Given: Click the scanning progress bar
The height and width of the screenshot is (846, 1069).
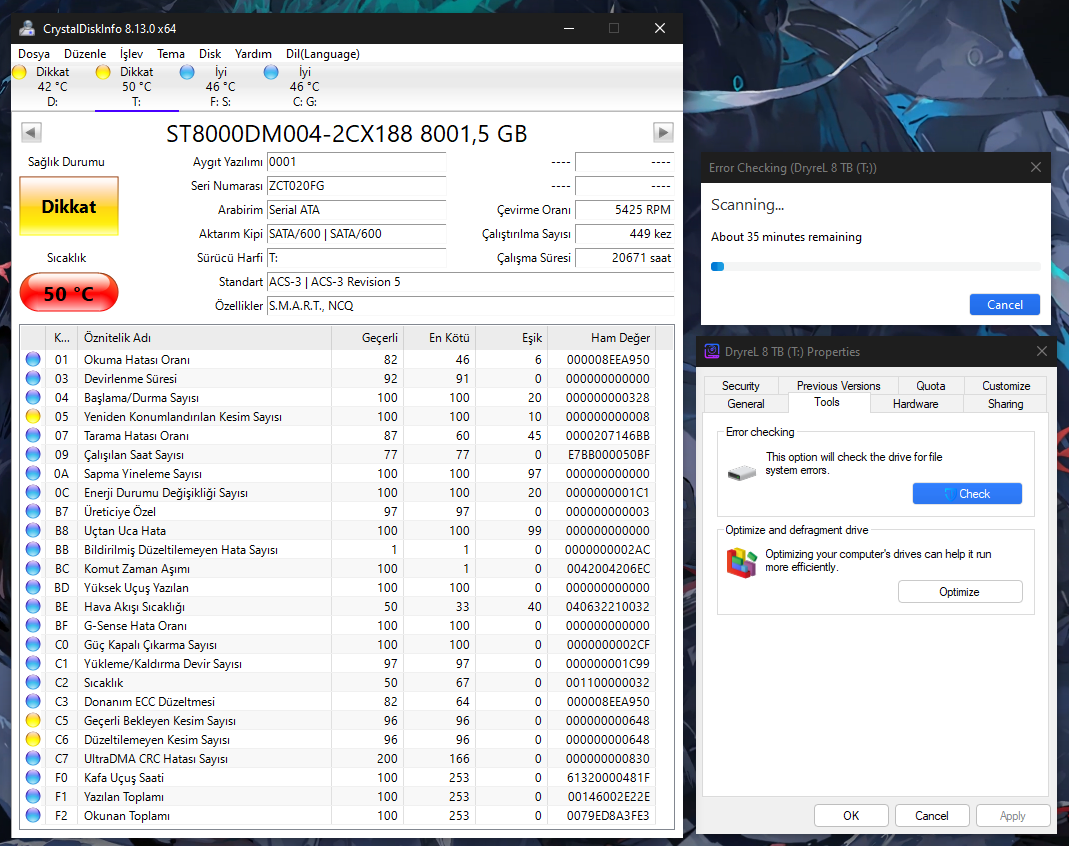Looking at the screenshot, I should tap(875, 267).
